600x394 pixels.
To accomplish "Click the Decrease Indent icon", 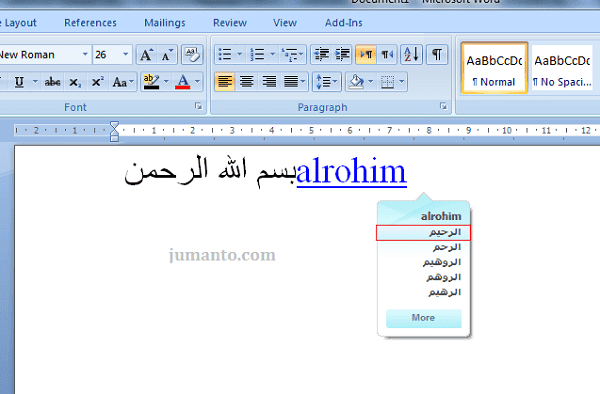I will [x=321, y=54].
